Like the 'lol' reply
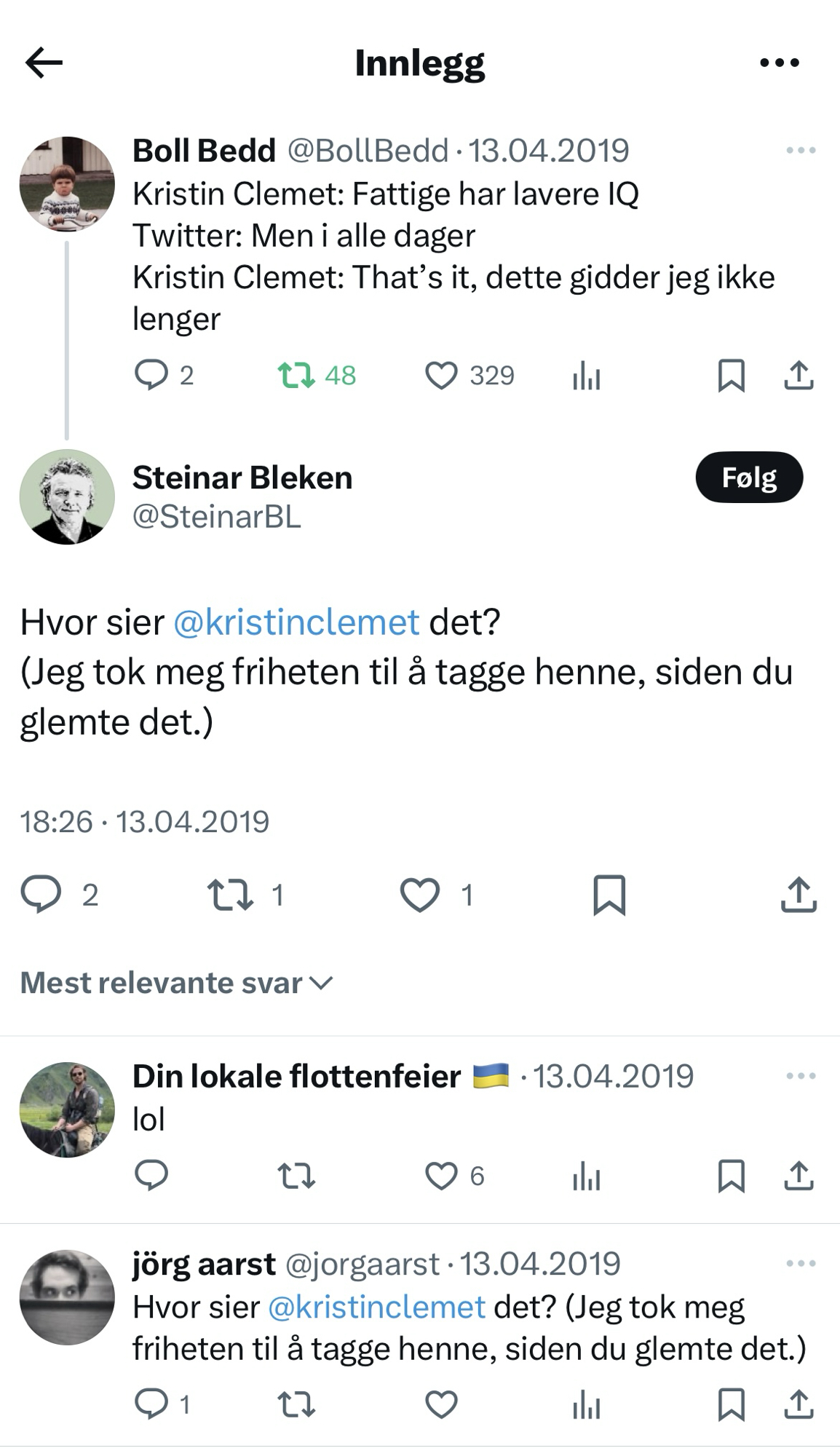Image resolution: width=840 pixels, height=1456 pixels. coord(441,1176)
